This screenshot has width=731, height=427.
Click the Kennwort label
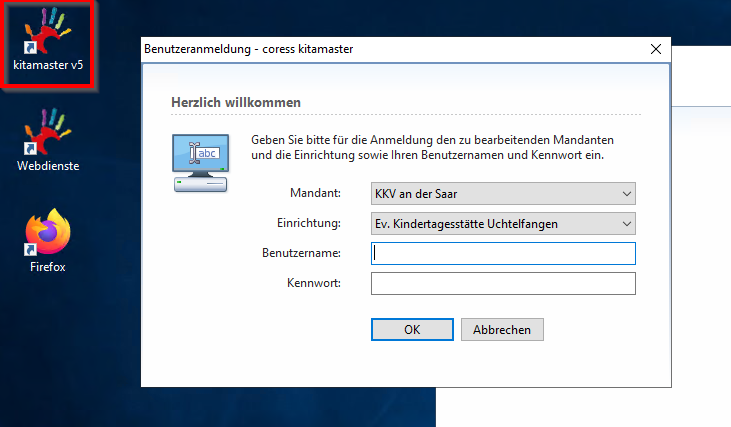pos(314,283)
